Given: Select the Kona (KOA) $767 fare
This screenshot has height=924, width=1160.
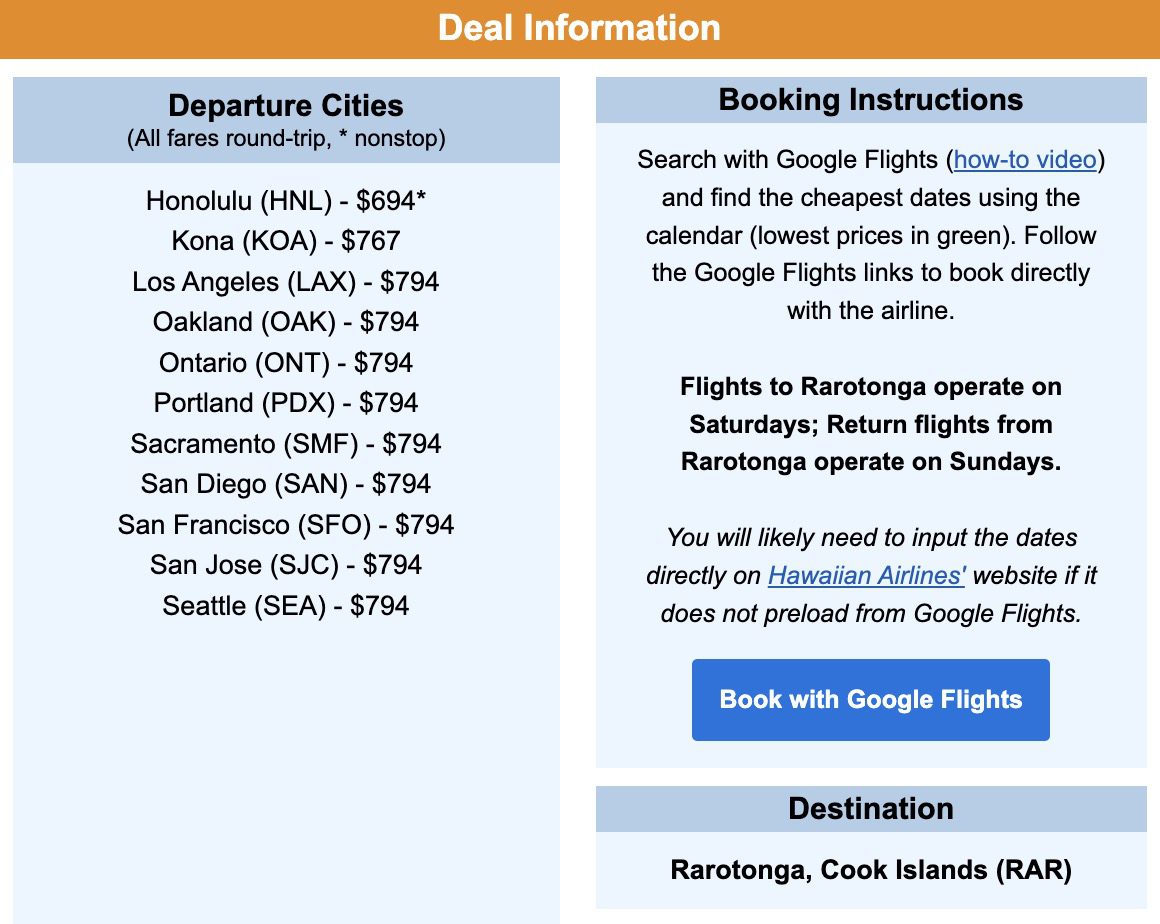Looking at the screenshot, I should (x=284, y=241).
